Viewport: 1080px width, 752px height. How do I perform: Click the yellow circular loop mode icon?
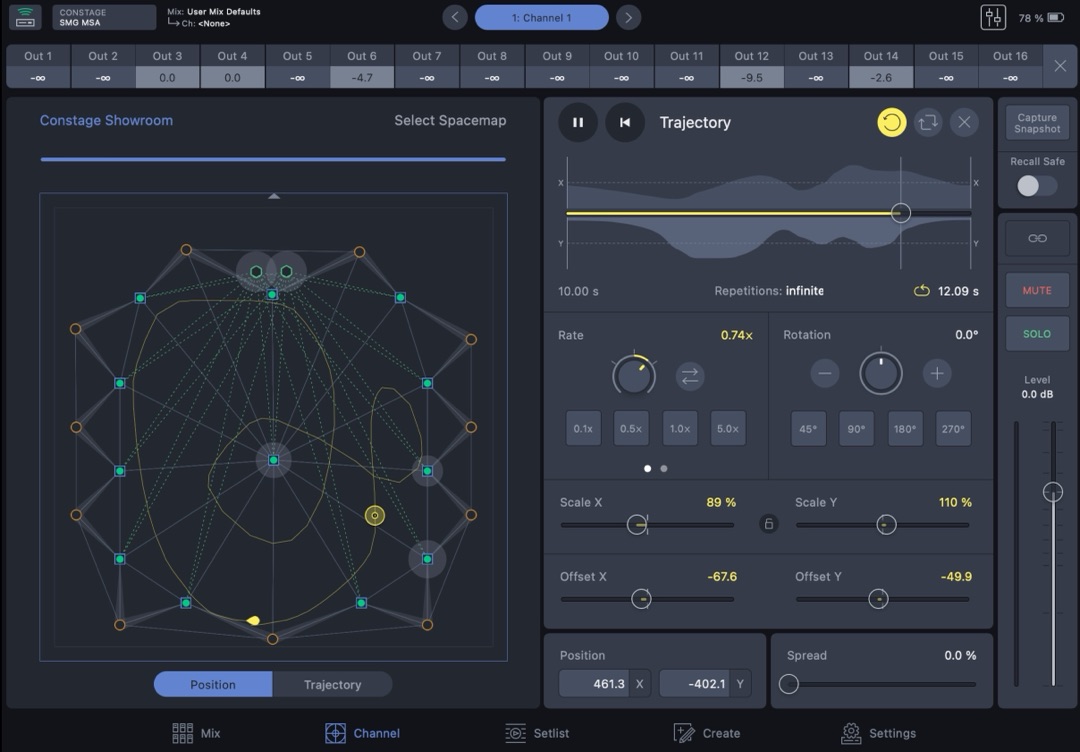pos(891,123)
